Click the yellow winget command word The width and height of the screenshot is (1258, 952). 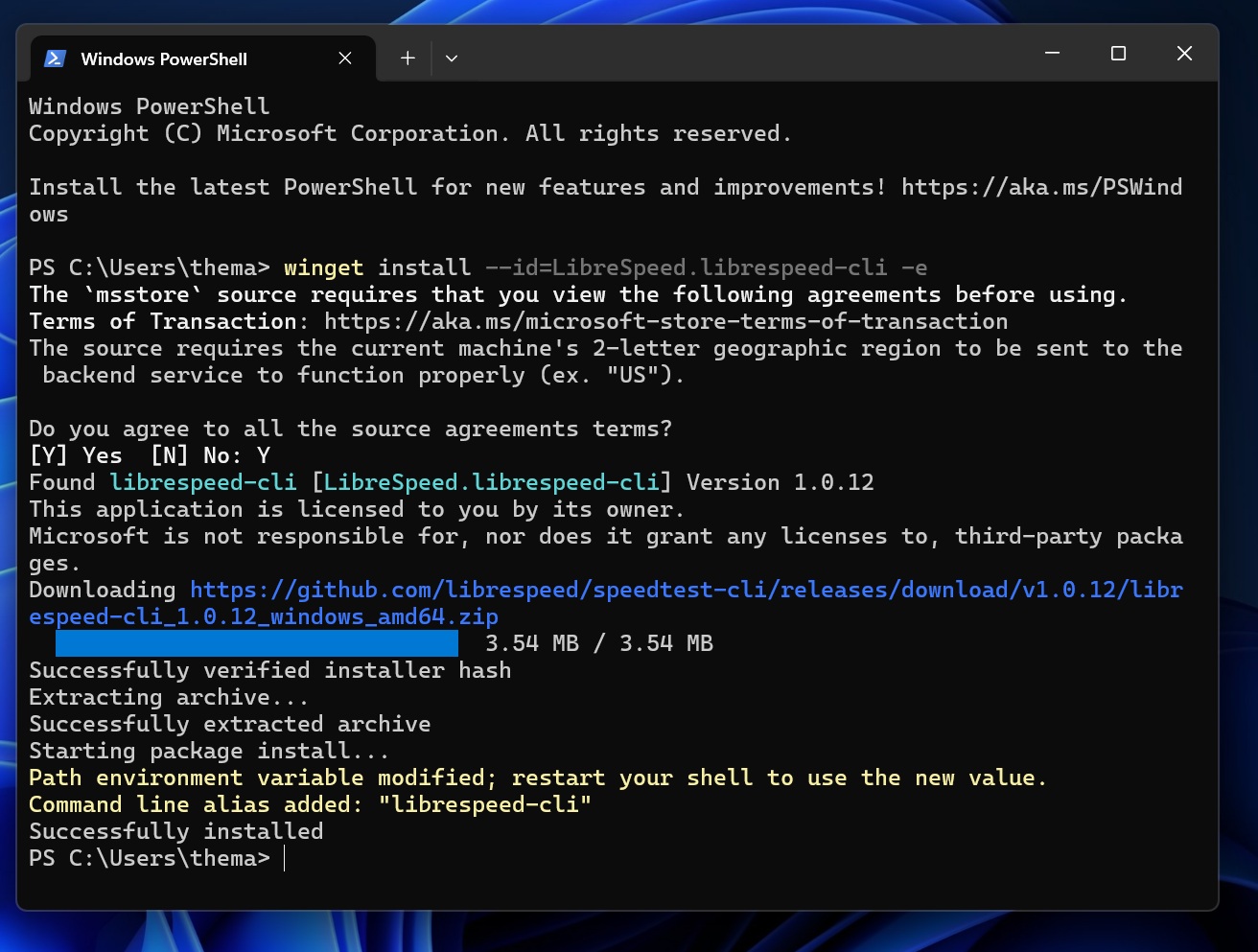click(323, 267)
